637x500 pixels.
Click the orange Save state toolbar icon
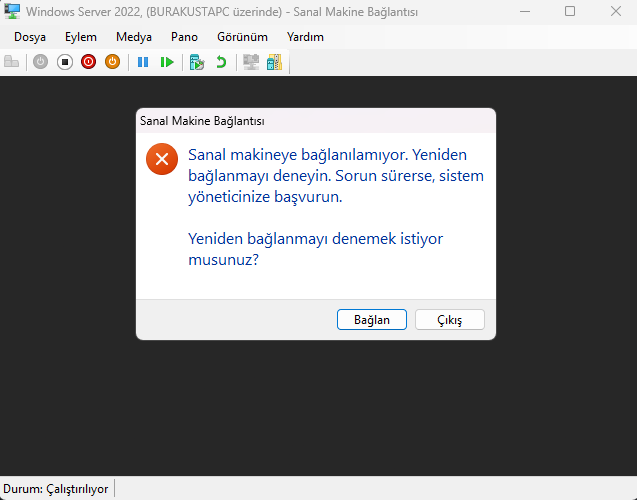(x=113, y=62)
